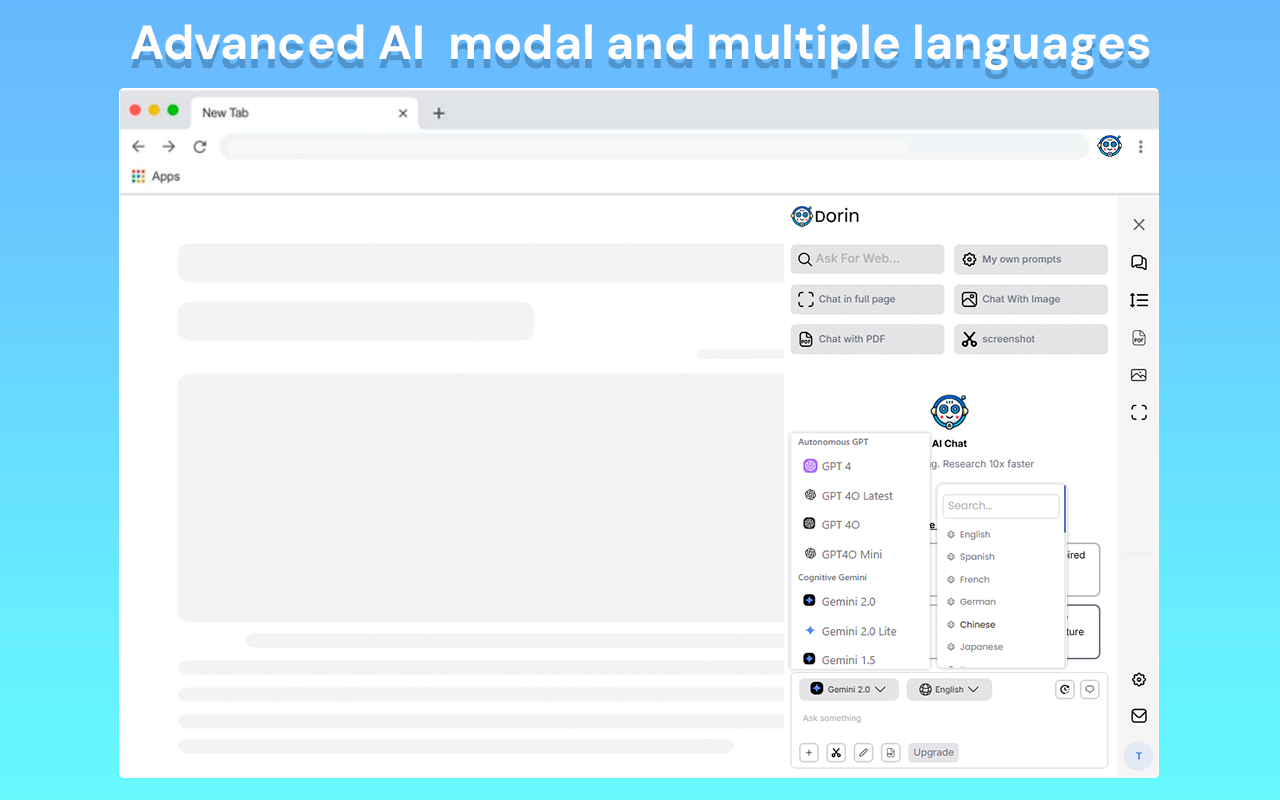This screenshot has height=800, width=1280.
Task: Click the new chat bubble icon
Action: [1090, 689]
